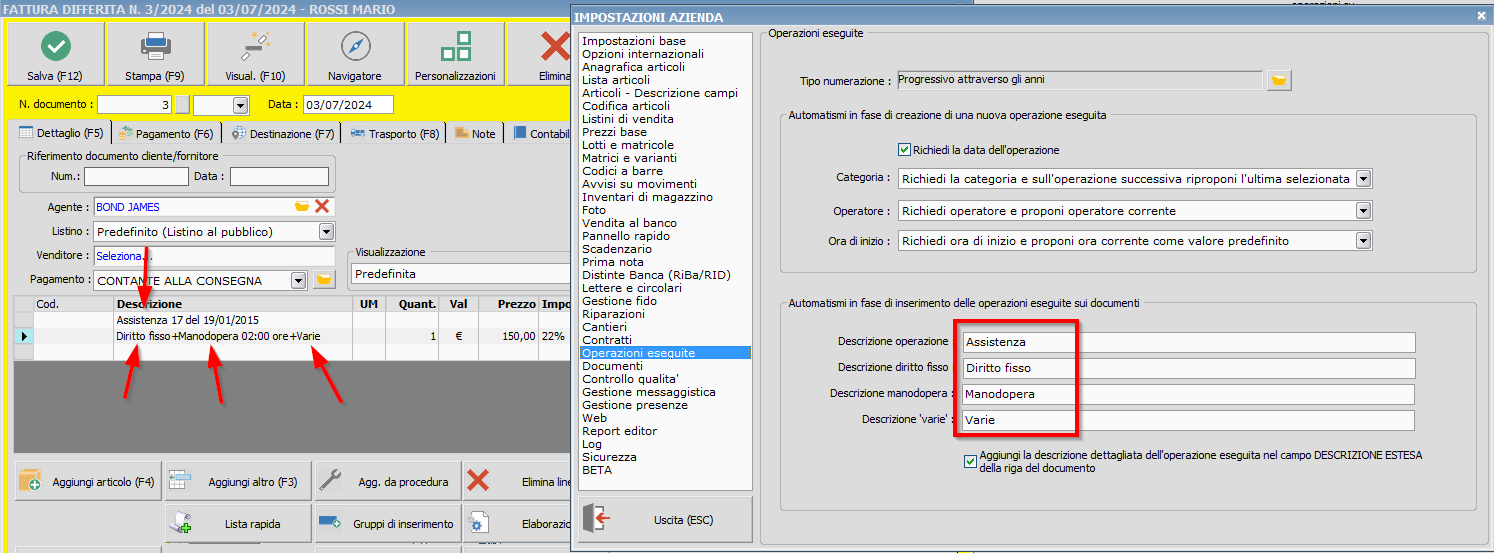Open the Navigatore compass button
The image size is (1494, 553).
355,54
